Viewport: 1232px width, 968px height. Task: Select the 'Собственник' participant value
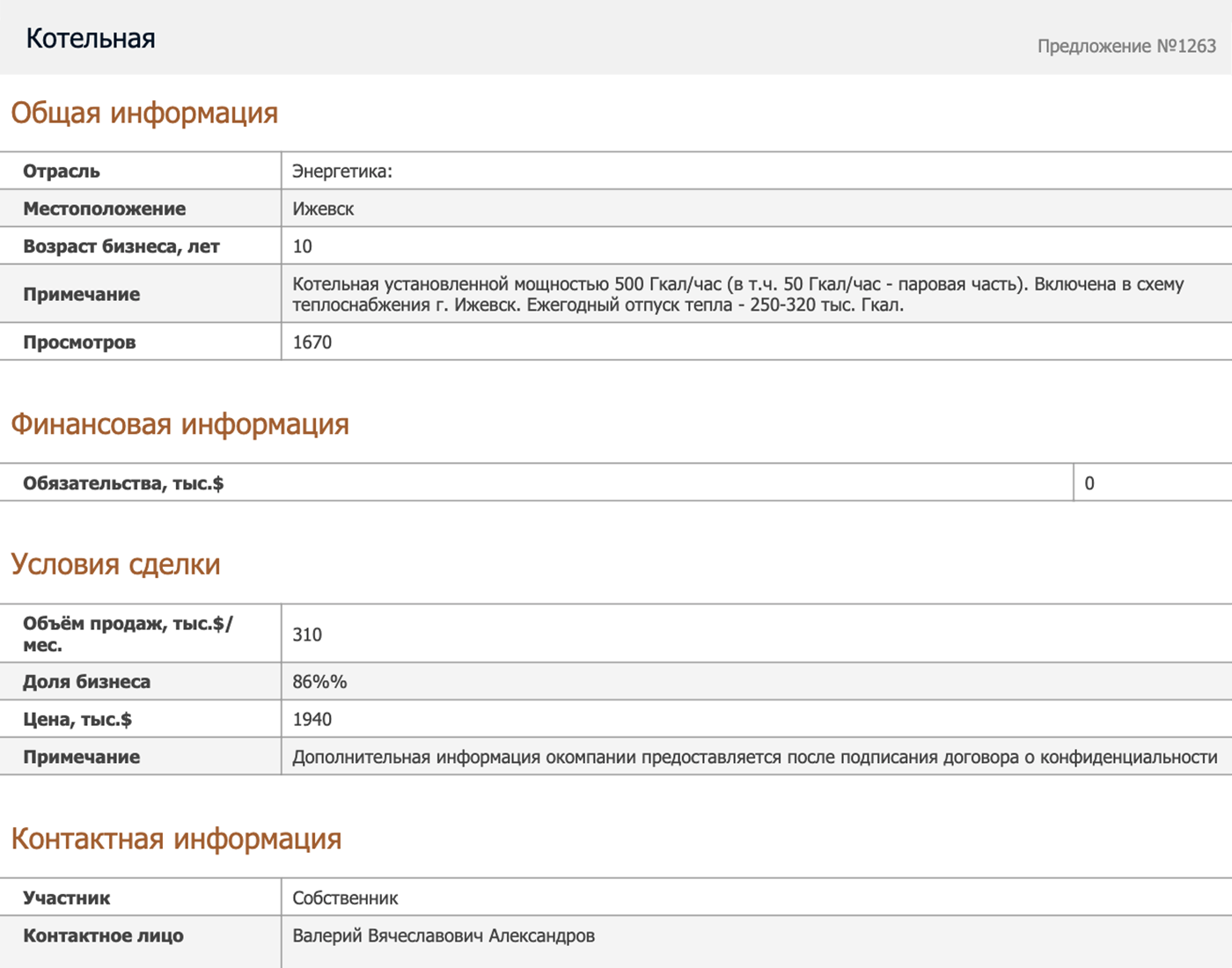(345, 898)
